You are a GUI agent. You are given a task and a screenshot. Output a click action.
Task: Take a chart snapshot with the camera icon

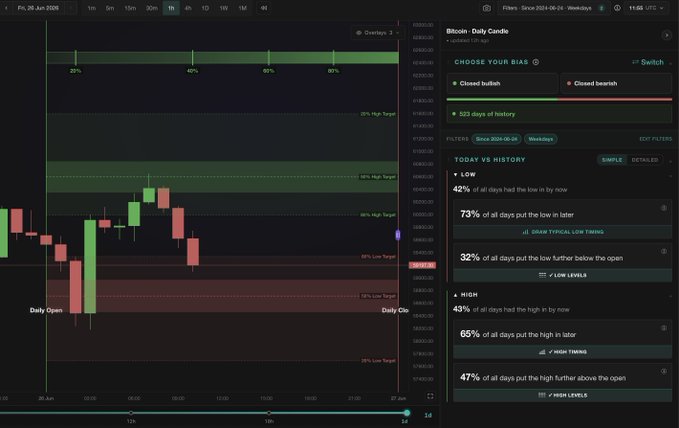[x=487, y=8]
